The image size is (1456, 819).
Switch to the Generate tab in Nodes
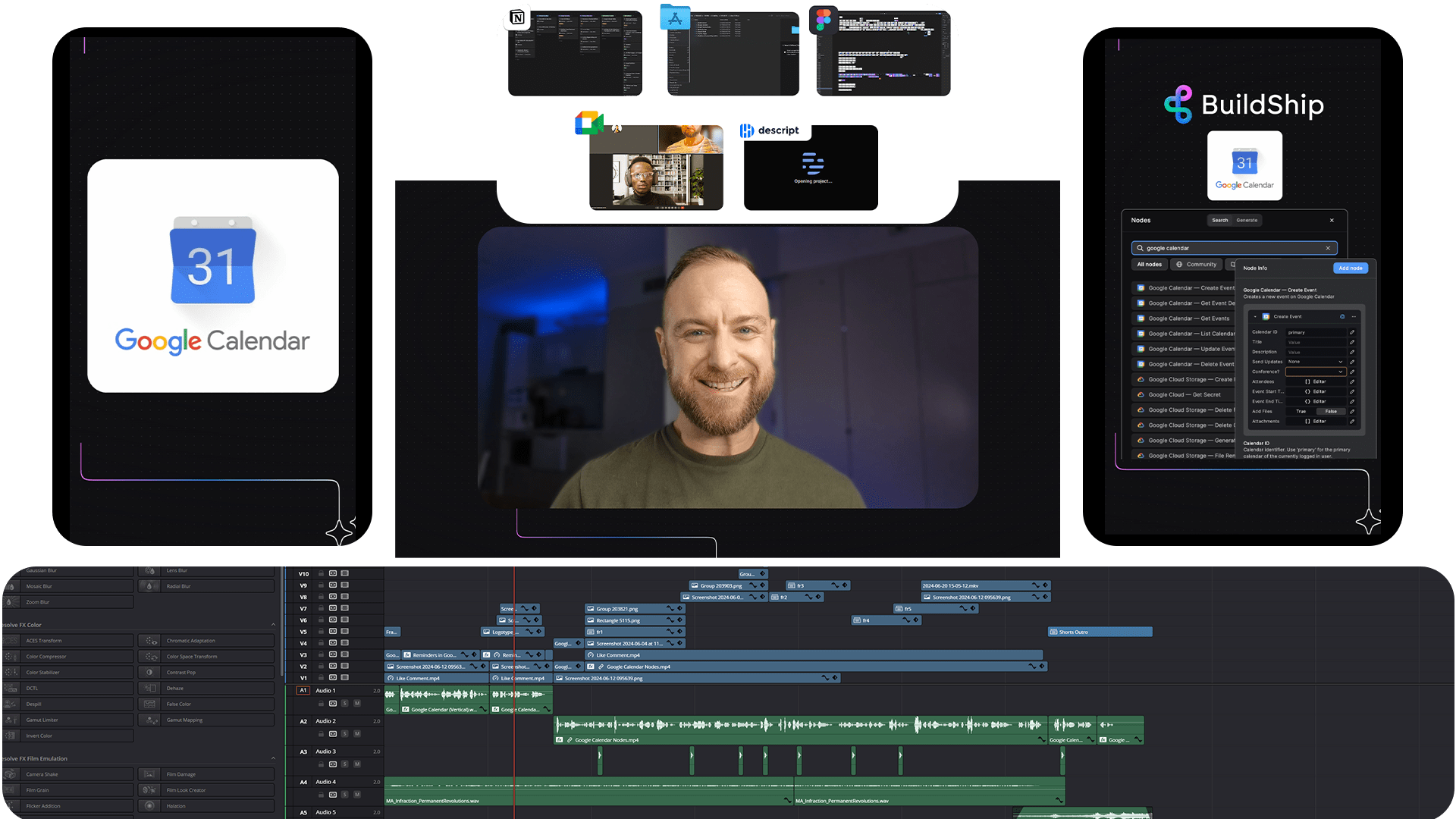click(x=1247, y=220)
